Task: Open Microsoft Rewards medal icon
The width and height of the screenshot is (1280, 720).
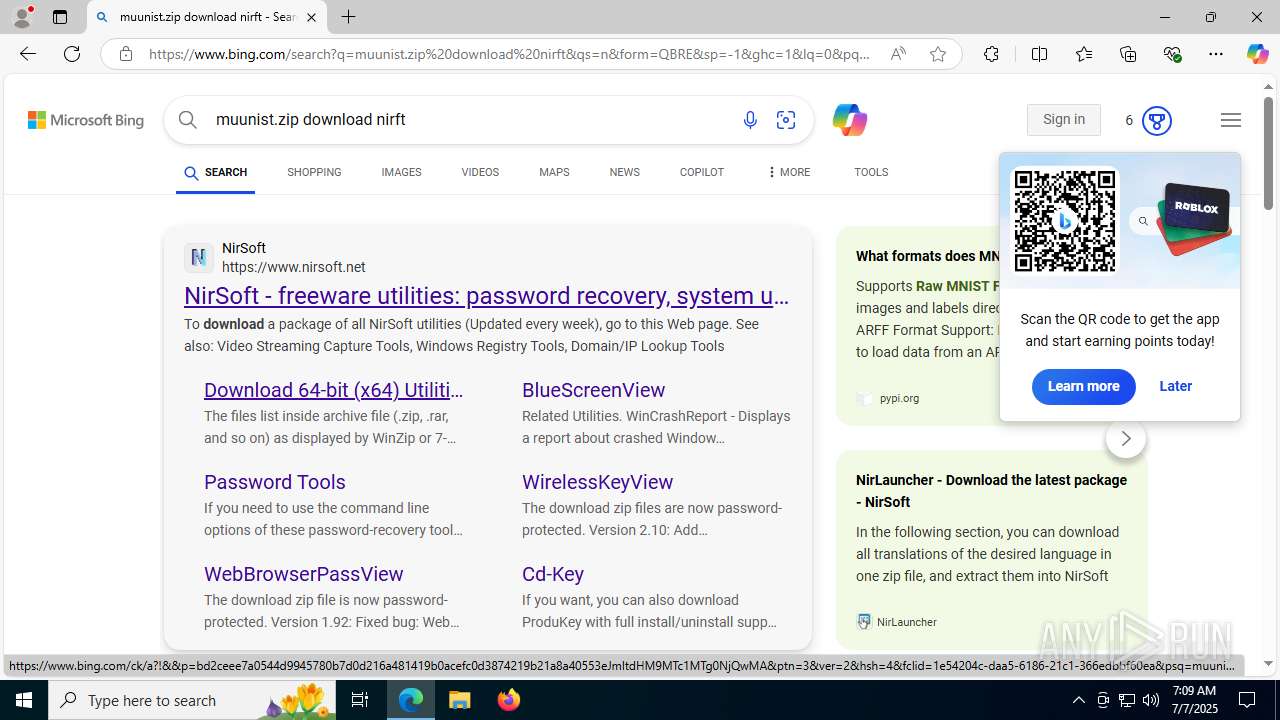Action: pyautogui.click(x=1156, y=120)
